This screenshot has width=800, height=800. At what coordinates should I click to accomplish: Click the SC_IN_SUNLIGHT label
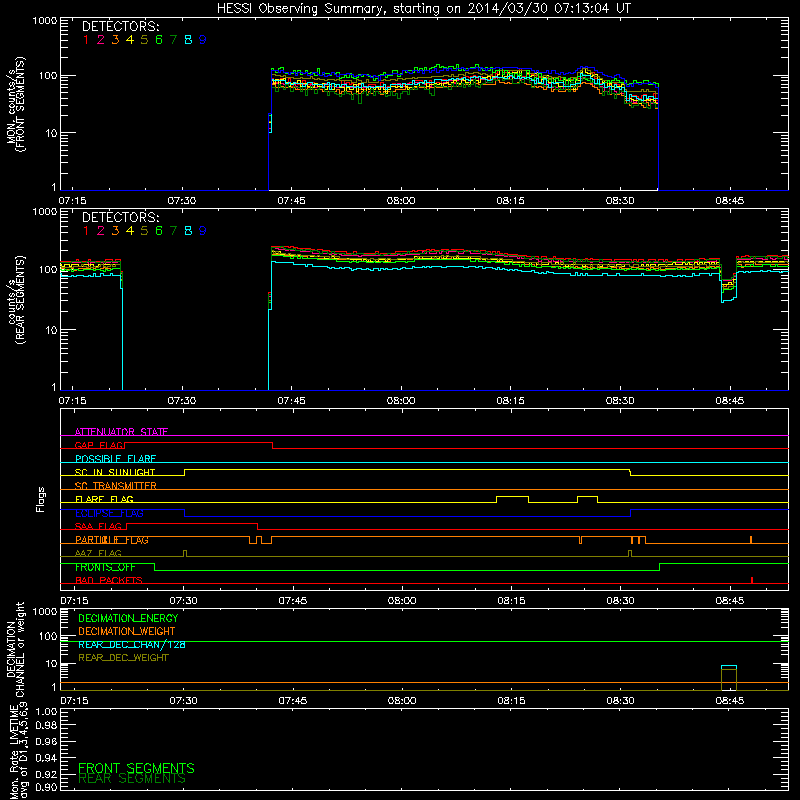pos(115,472)
